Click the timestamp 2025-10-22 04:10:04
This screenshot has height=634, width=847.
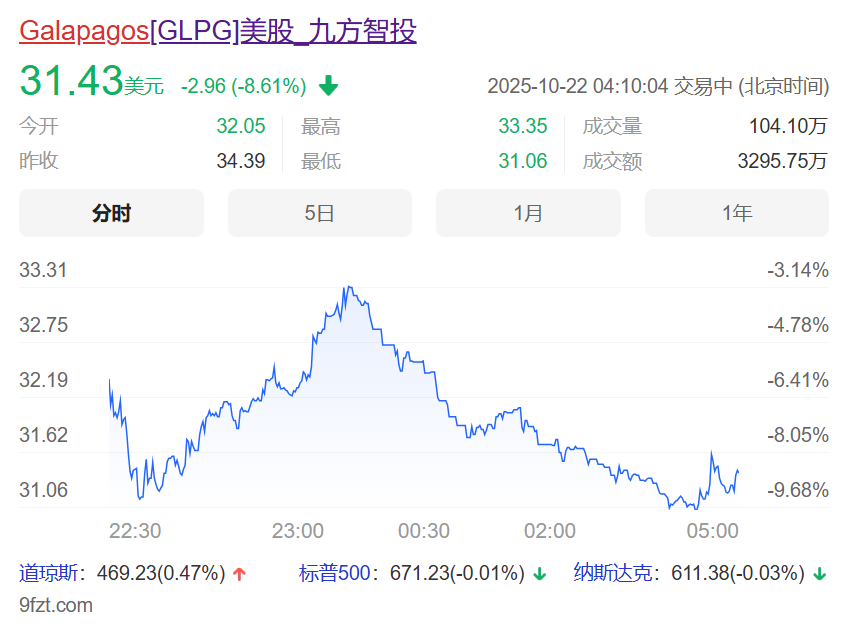tap(577, 86)
